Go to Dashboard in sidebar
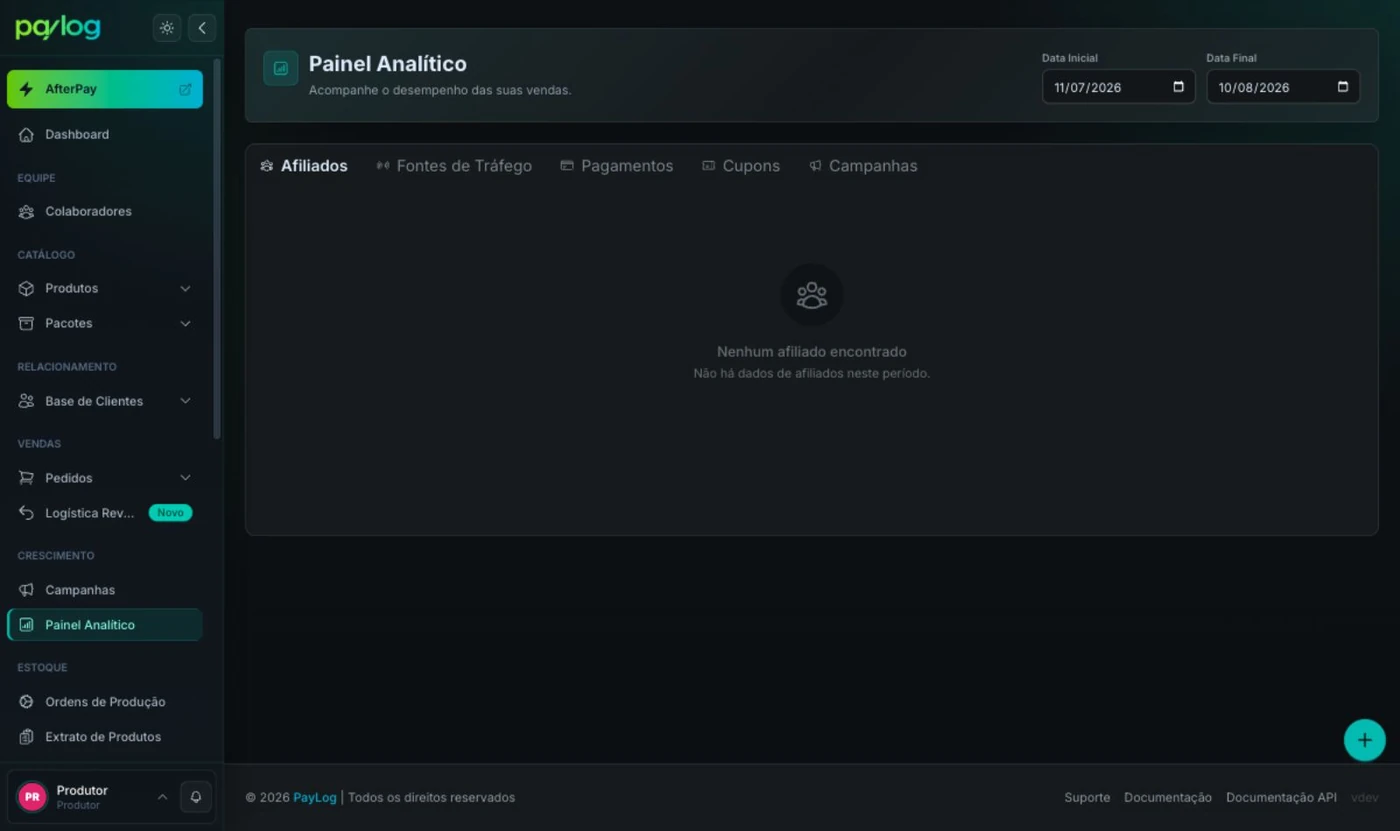The width and height of the screenshot is (1400, 831). tap(105, 134)
